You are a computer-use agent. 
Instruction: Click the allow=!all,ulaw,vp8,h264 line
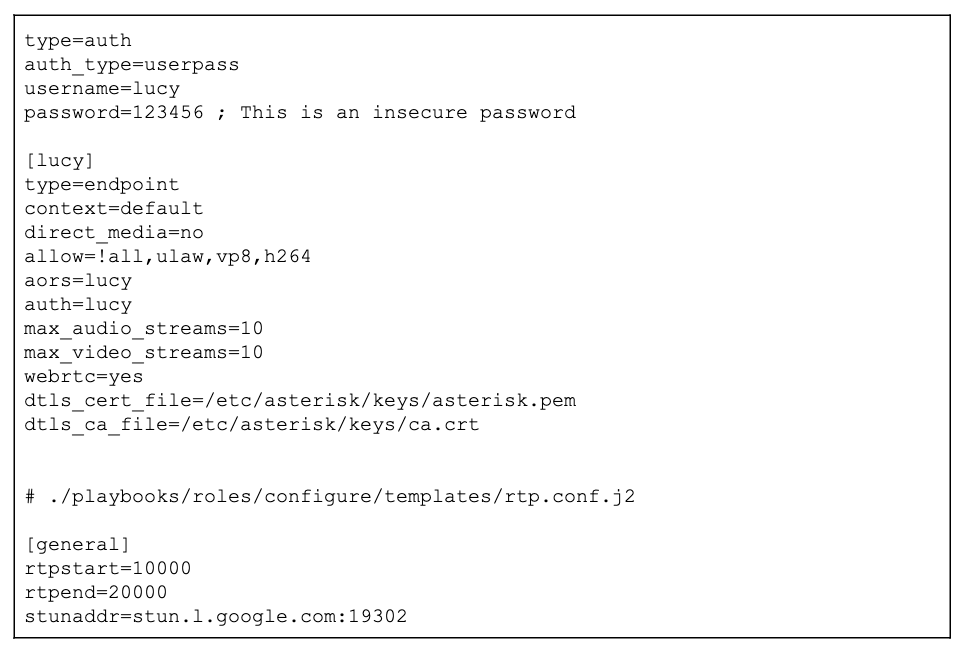[x=167, y=257]
